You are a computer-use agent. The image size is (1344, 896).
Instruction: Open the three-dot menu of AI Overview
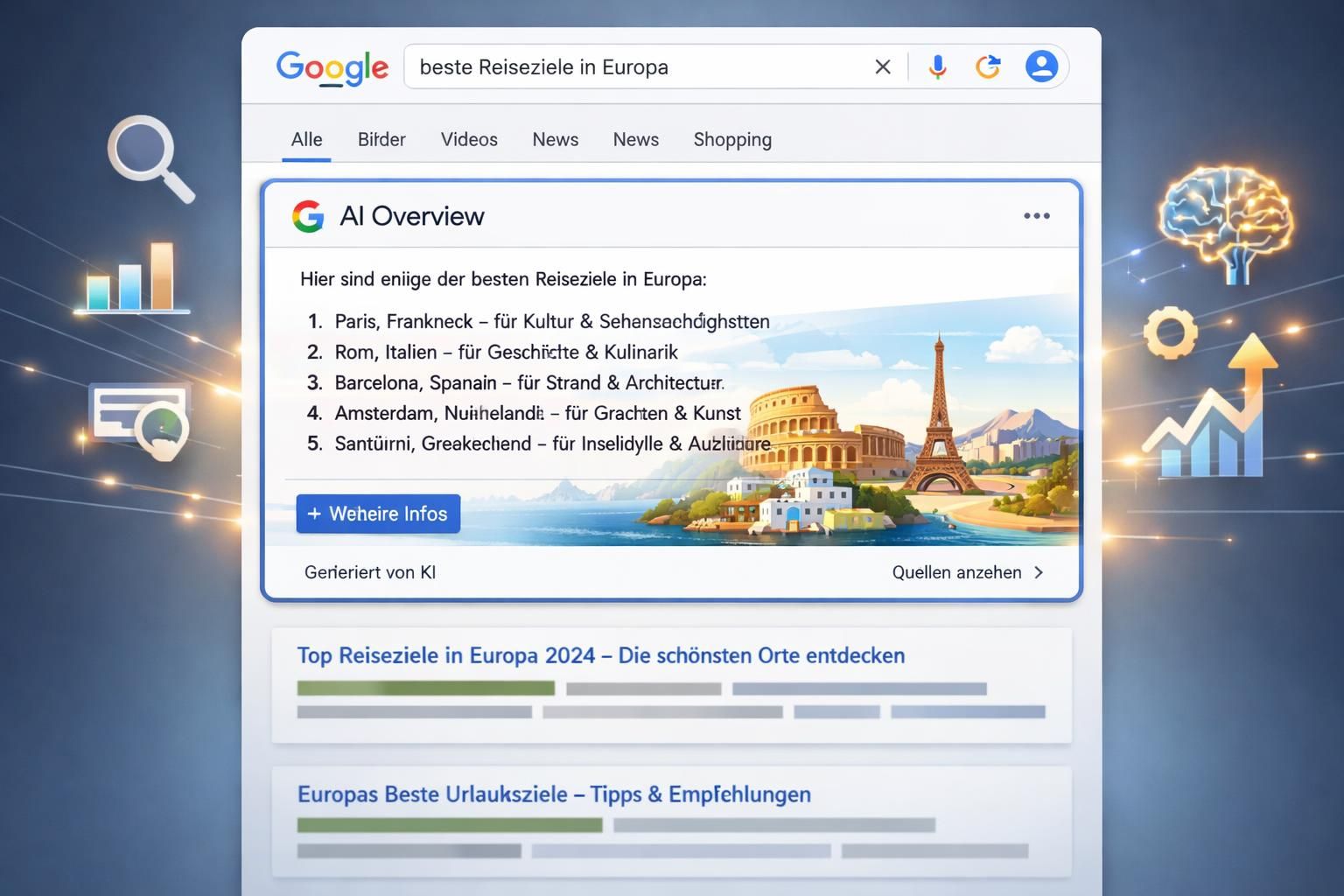click(x=1037, y=216)
